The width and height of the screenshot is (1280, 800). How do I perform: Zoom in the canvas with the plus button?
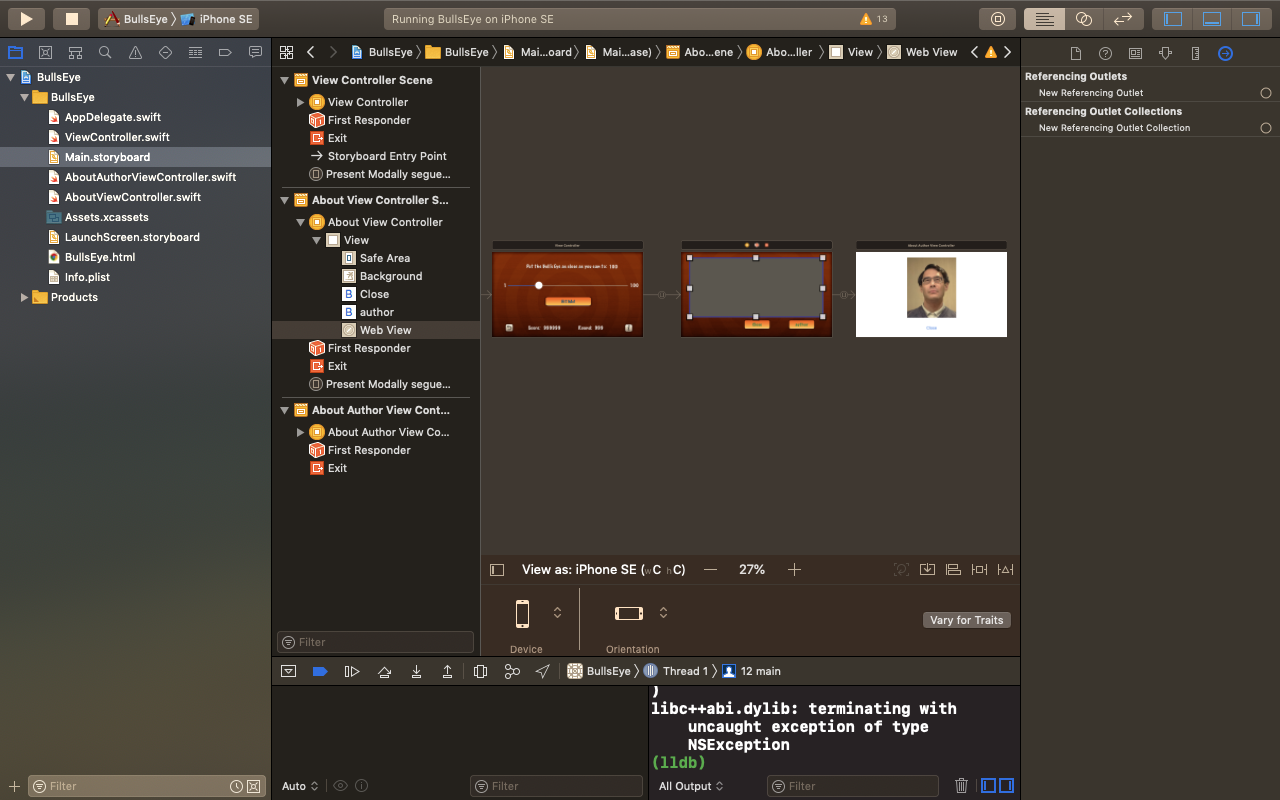794,570
